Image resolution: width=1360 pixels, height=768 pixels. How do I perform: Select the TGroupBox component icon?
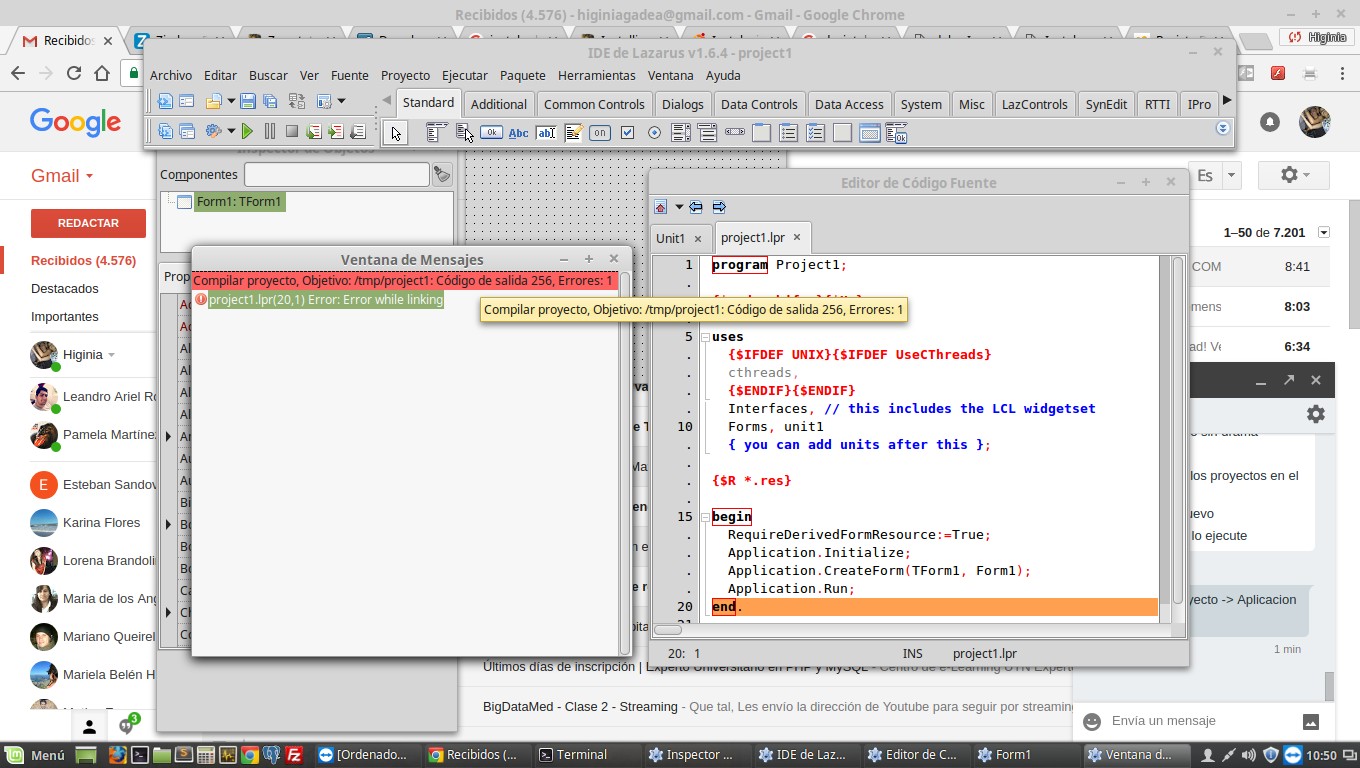click(762, 132)
